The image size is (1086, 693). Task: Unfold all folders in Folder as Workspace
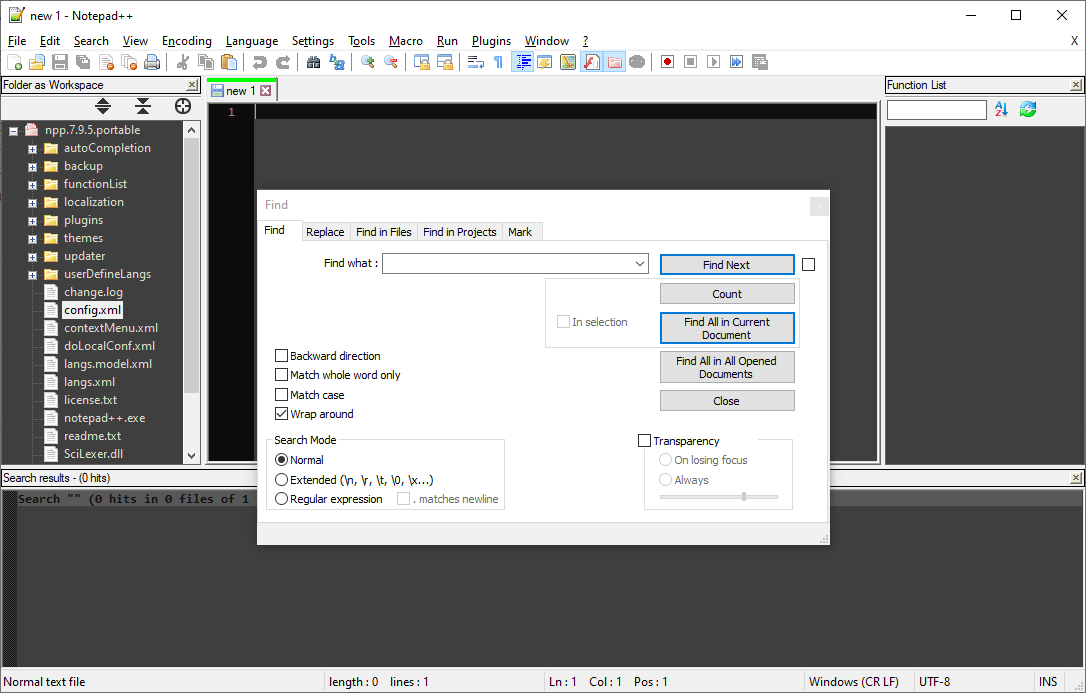(x=103, y=106)
